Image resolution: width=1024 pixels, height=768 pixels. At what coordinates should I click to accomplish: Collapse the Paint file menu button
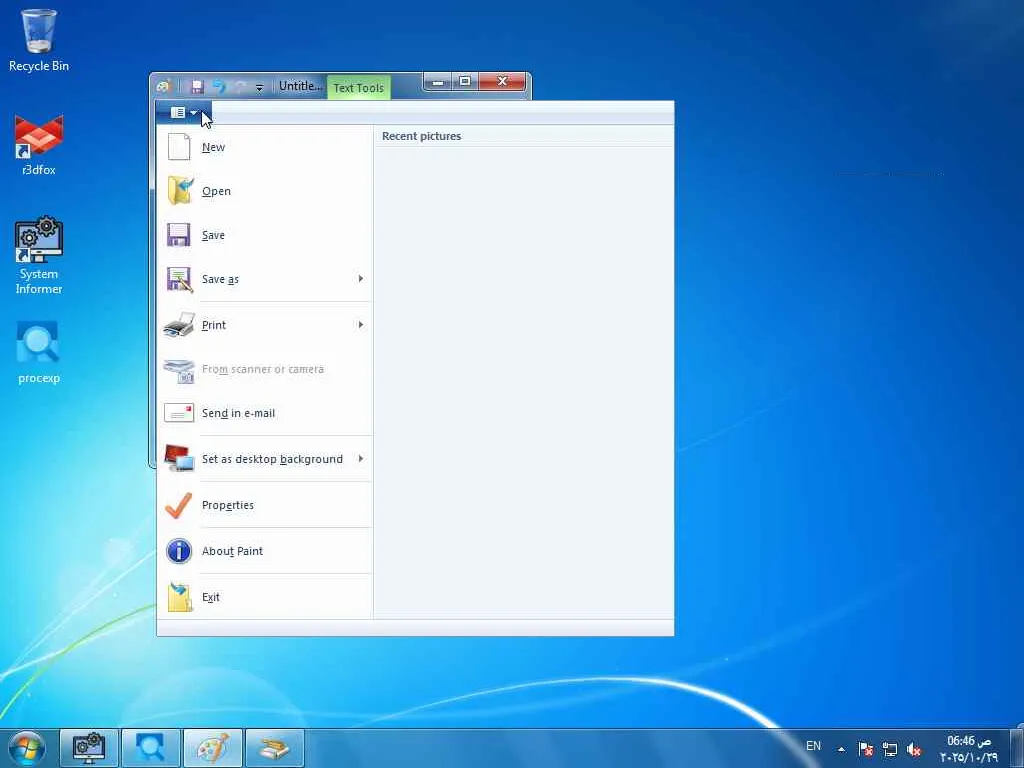point(184,112)
